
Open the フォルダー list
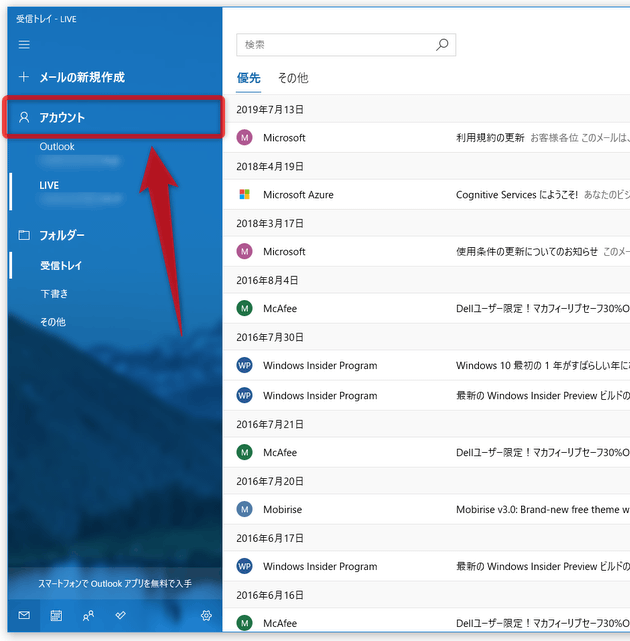pyautogui.click(x=115, y=235)
